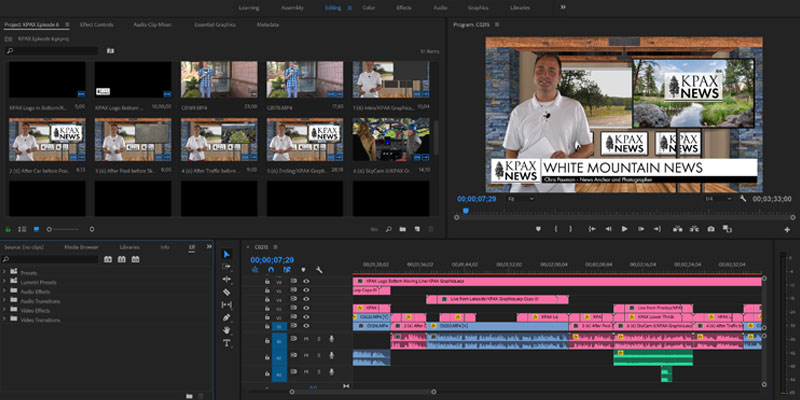
Task: Click the Program monitor playhead marker
Action: tap(465, 210)
